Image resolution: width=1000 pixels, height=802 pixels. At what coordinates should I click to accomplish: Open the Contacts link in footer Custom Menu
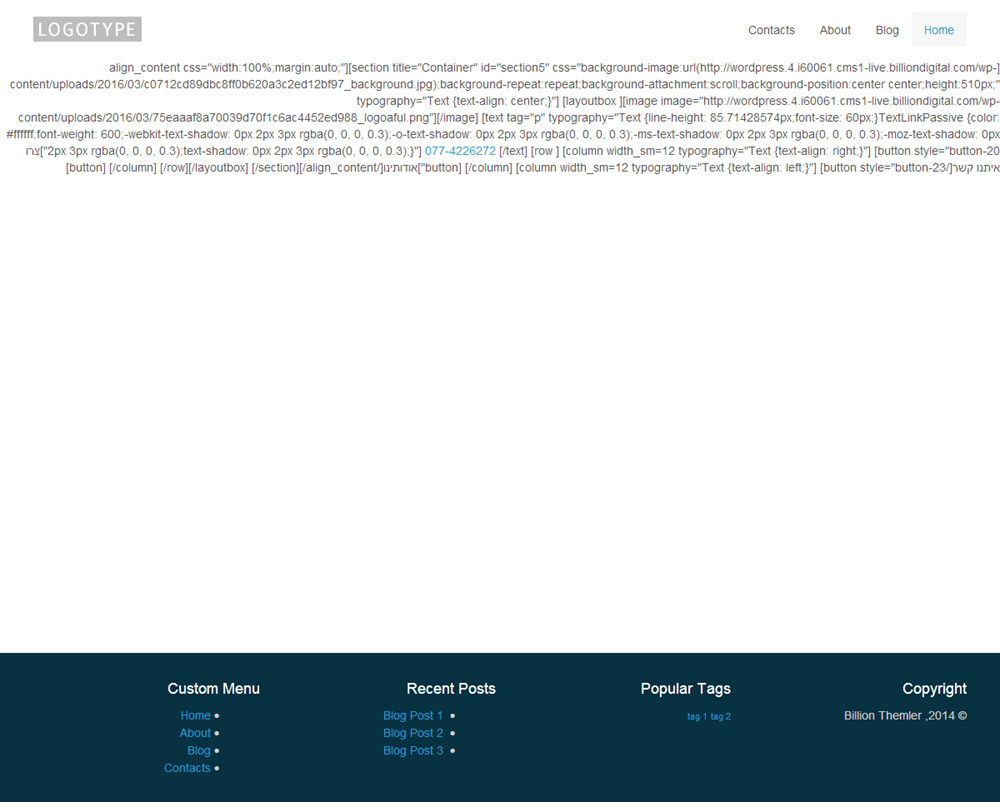point(187,768)
